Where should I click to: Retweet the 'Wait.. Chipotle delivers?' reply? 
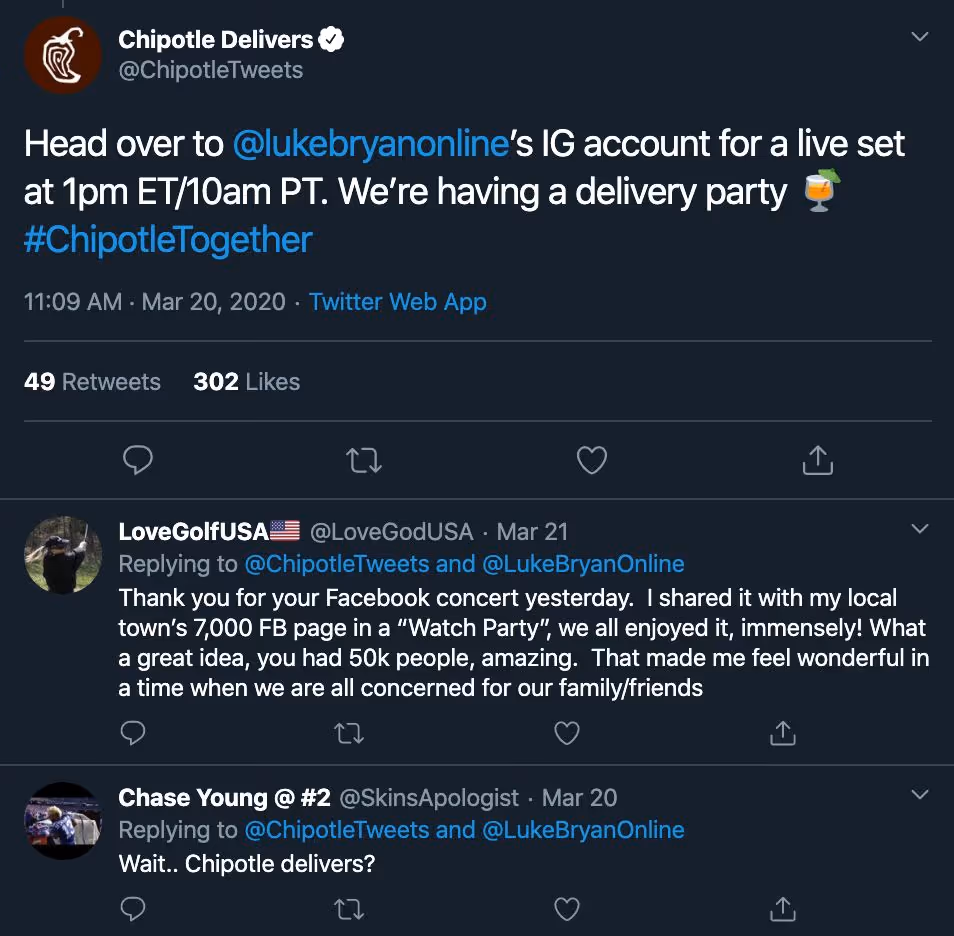[349, 909]
